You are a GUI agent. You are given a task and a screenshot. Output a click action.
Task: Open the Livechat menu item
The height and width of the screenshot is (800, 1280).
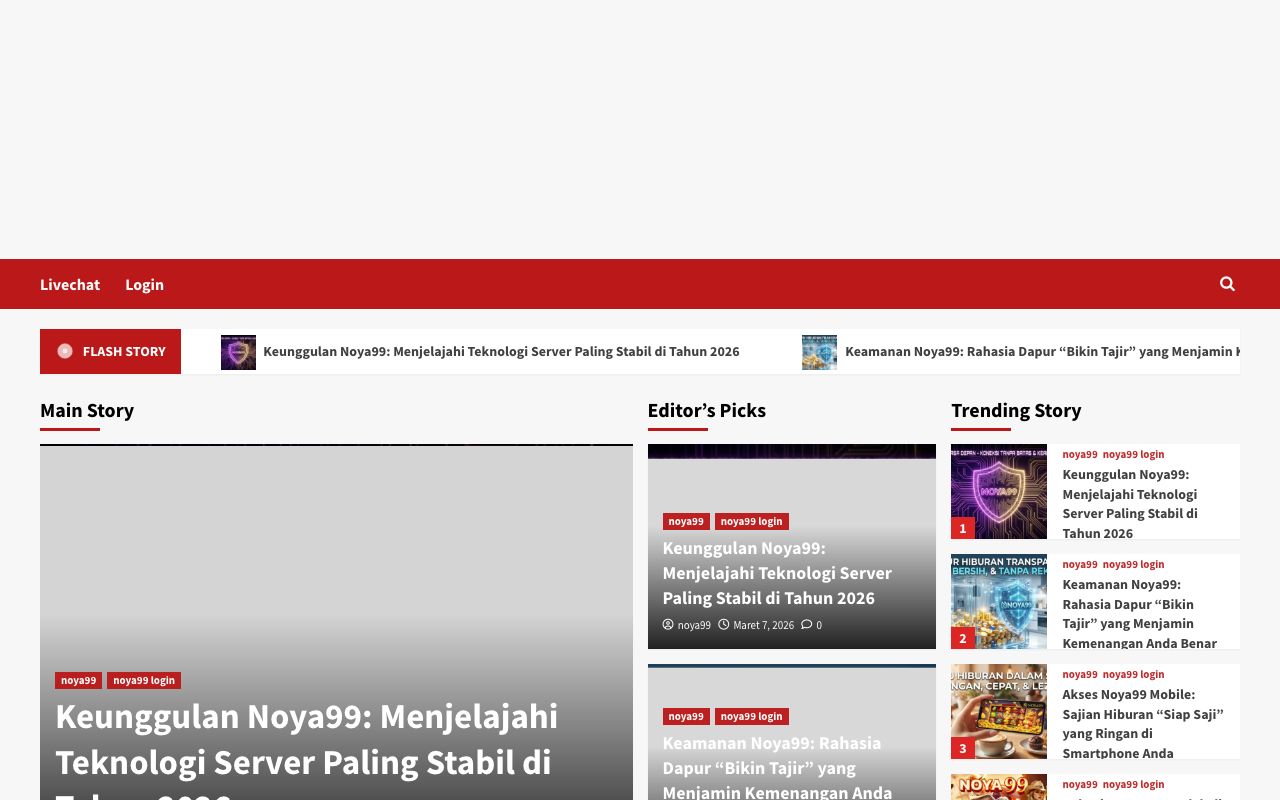point(70,284)
